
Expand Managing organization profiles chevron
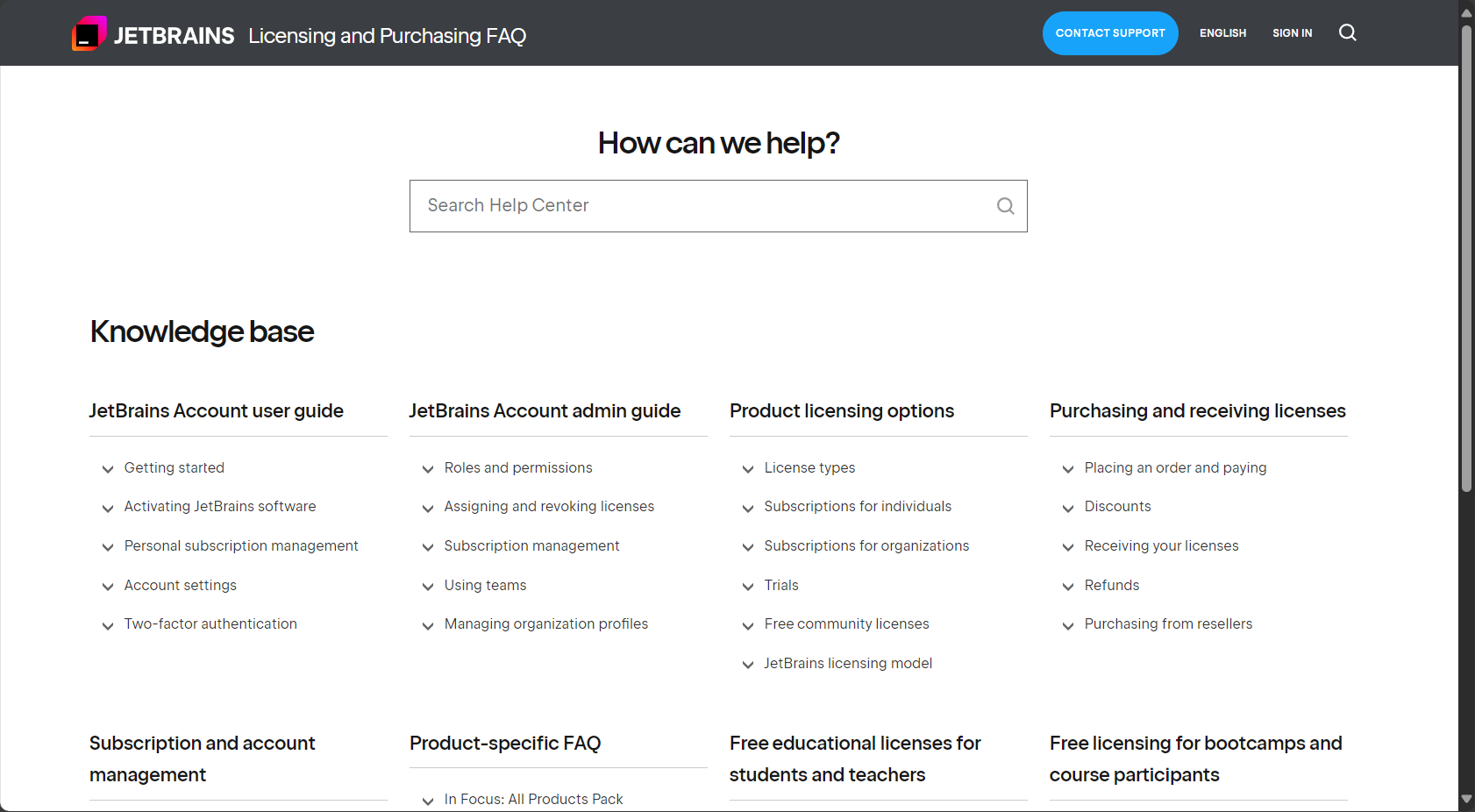click(x=428, y=626)
